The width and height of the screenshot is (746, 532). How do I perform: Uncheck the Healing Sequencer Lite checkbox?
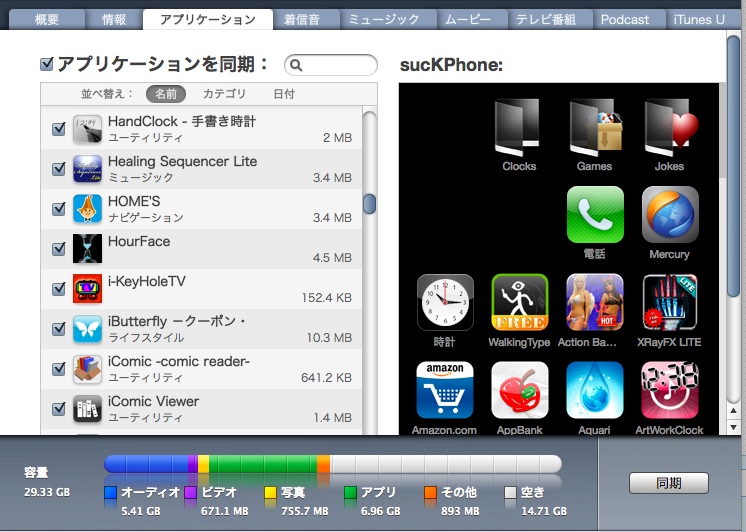[x=59, y=168]
